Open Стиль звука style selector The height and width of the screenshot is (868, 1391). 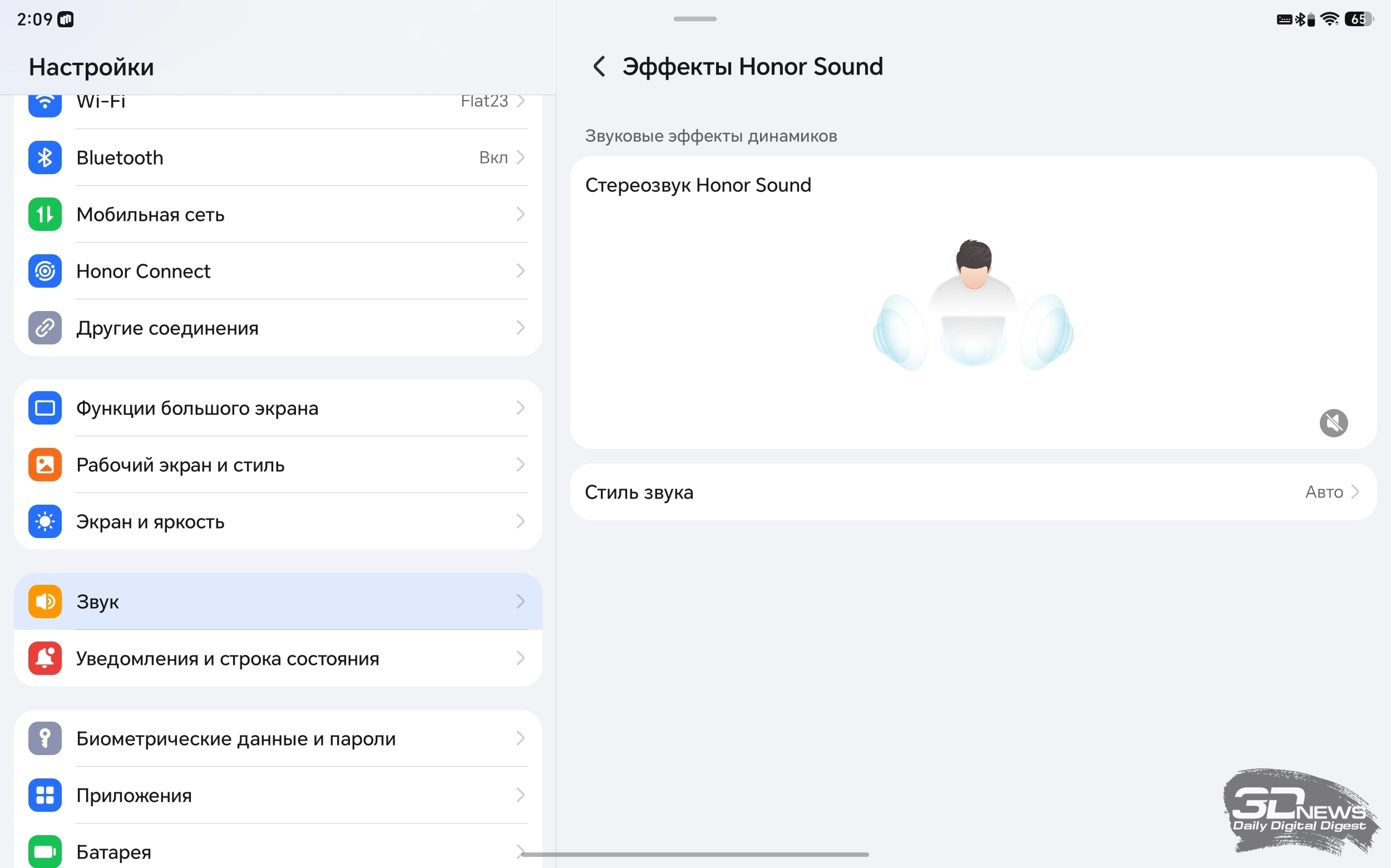973,492
